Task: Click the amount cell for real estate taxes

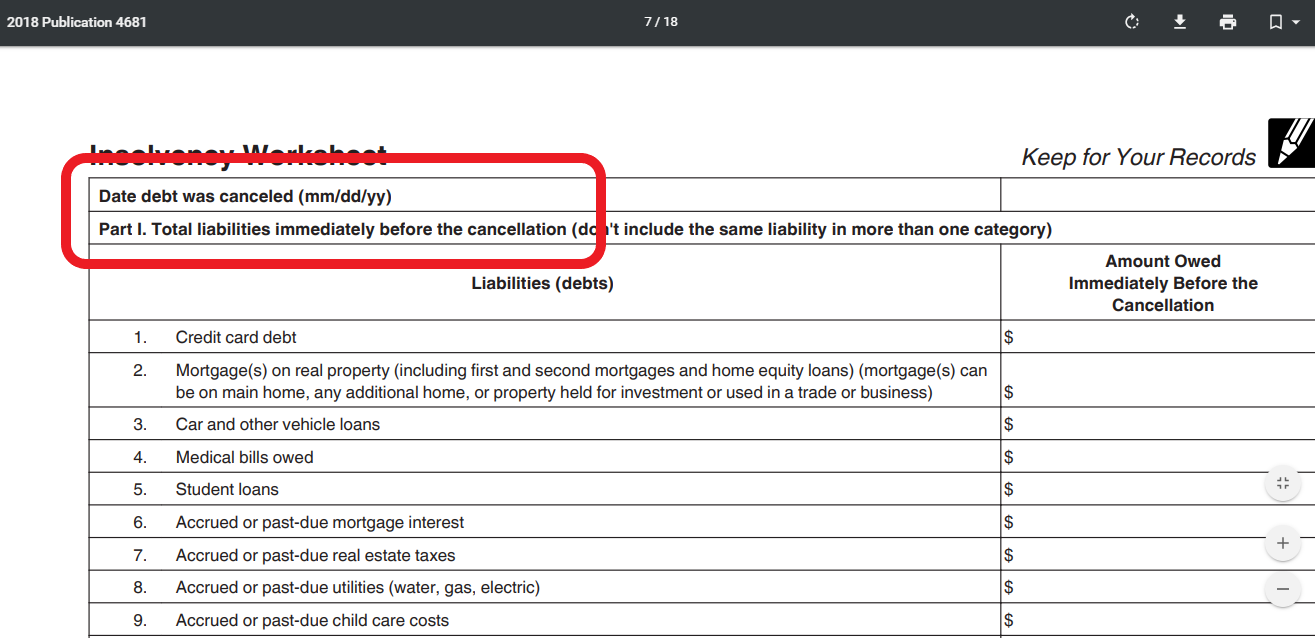Action: (x=1158, y=555)
